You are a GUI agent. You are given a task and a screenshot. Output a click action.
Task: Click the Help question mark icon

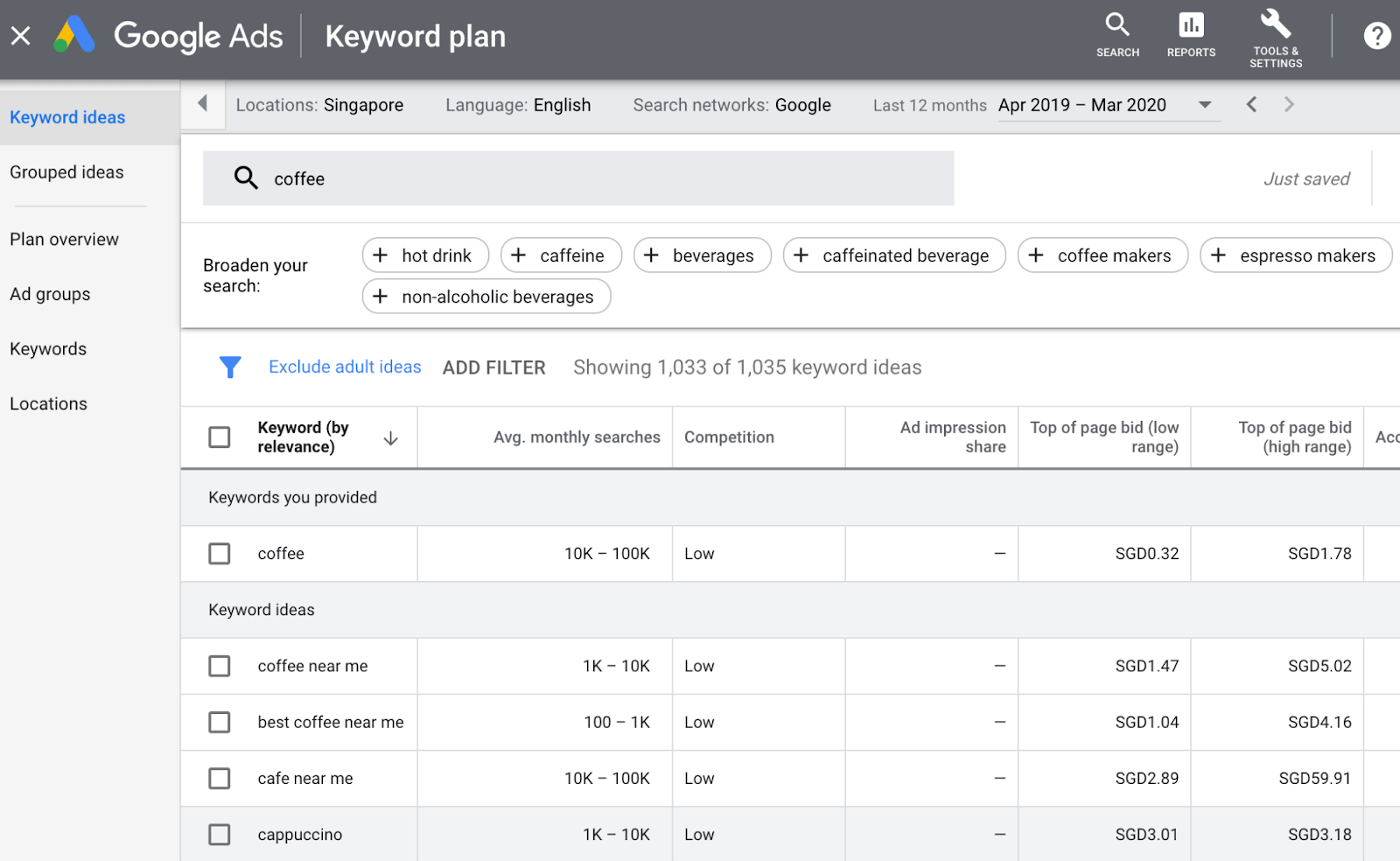click(x=1376, y=35)
